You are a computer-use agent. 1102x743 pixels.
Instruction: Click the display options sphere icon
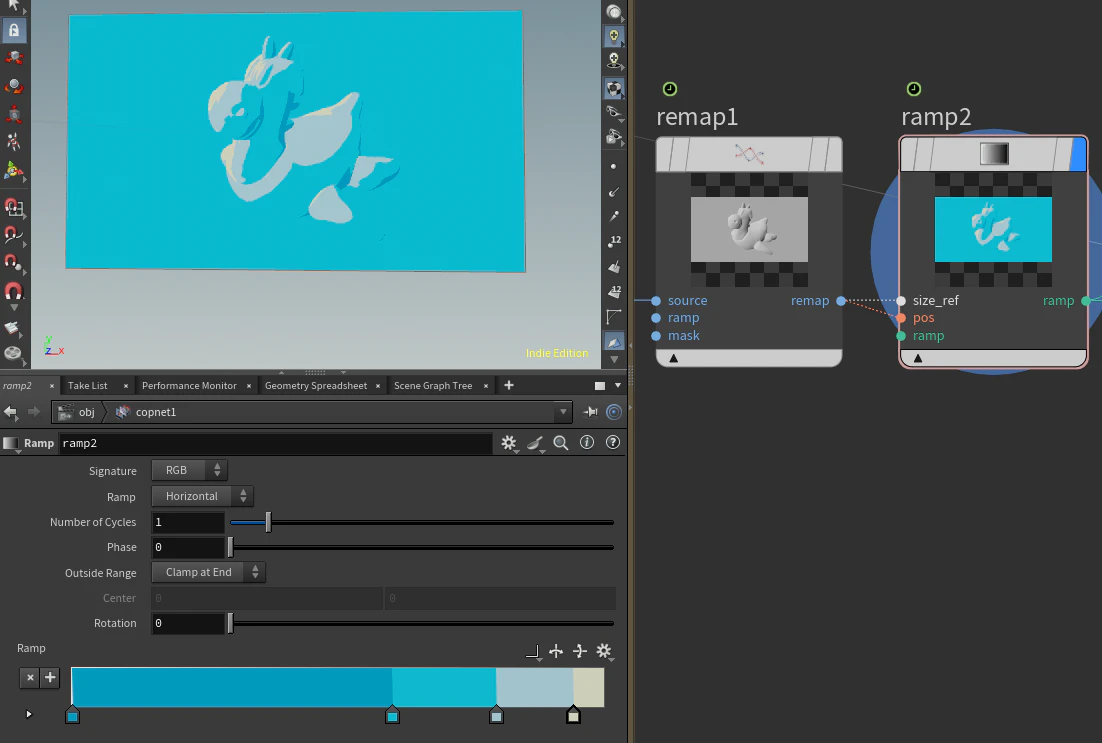[614, 11]
